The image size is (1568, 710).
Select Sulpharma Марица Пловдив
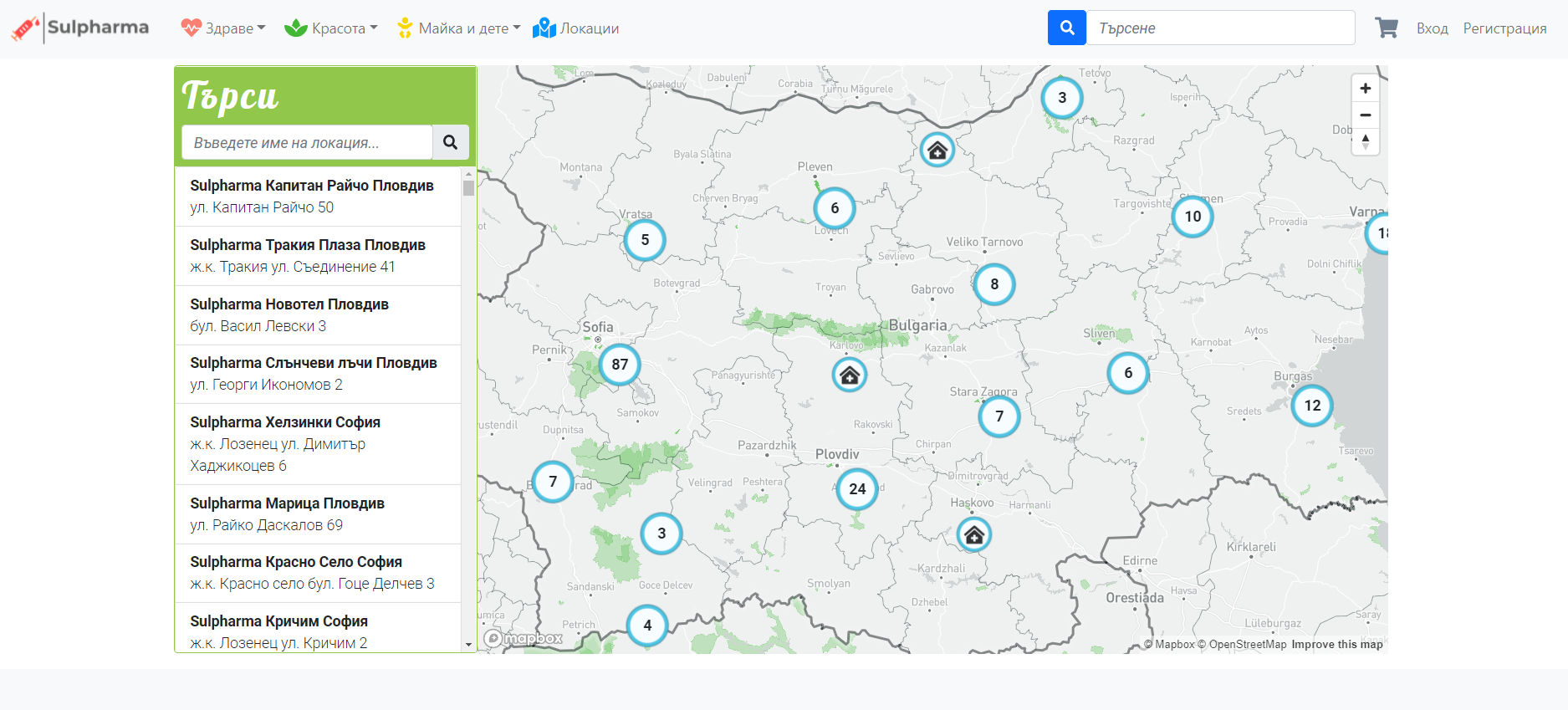point(318,514)
